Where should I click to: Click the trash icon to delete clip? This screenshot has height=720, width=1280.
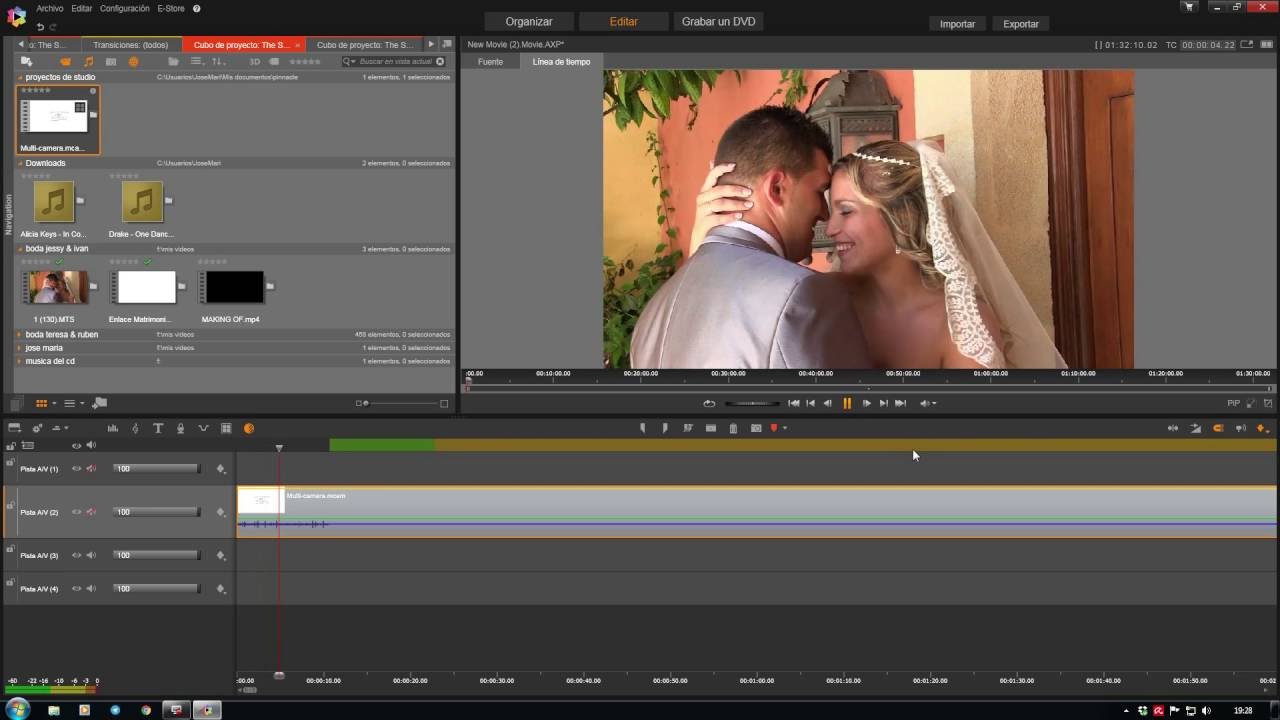733,428
